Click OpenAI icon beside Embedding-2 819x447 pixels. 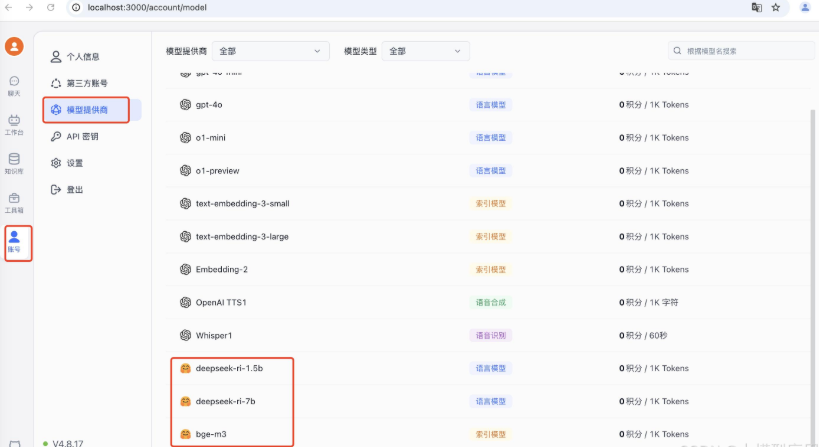[x=185, y=269]
